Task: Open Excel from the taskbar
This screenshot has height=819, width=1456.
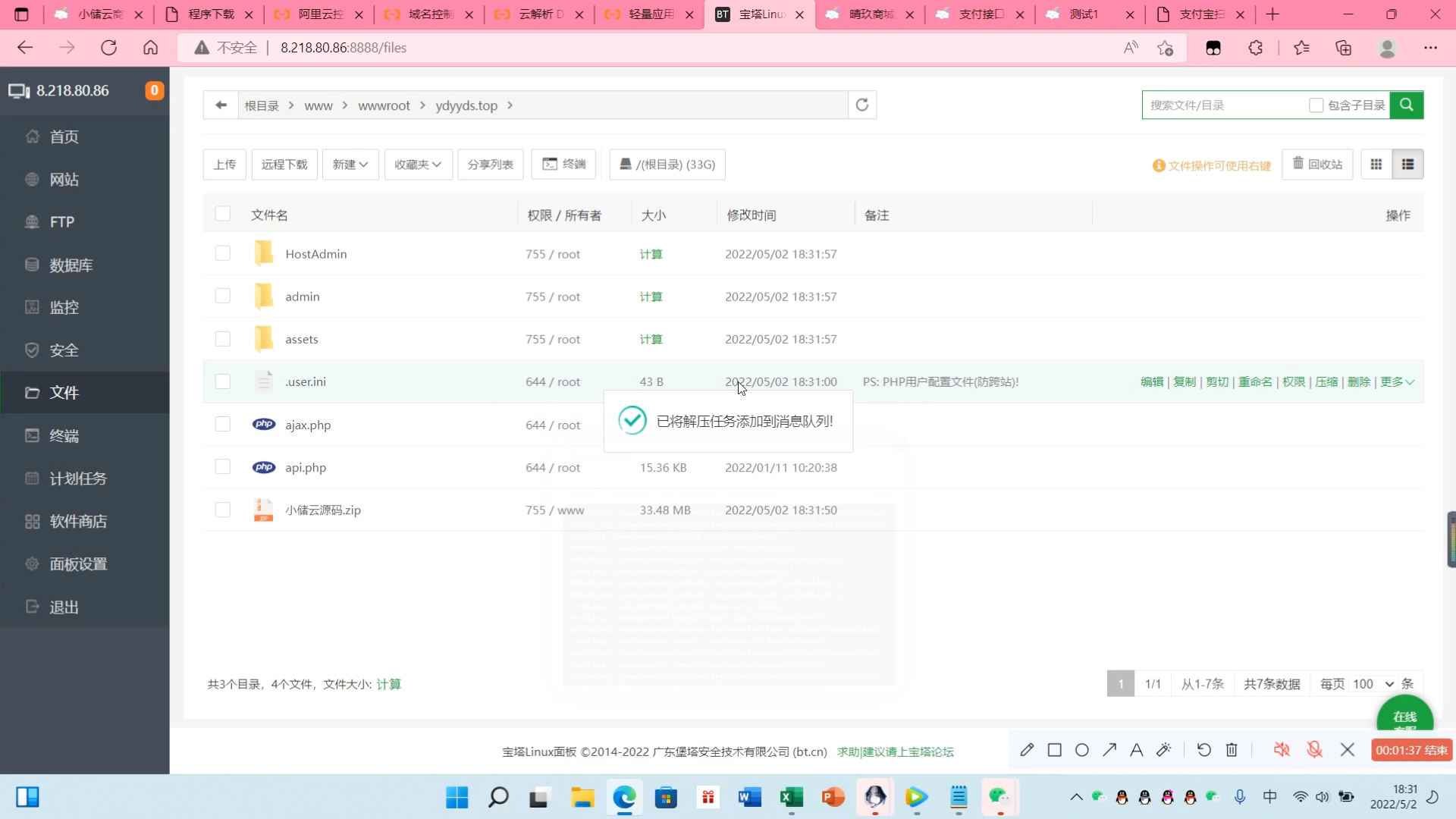Action: (791, 797)
